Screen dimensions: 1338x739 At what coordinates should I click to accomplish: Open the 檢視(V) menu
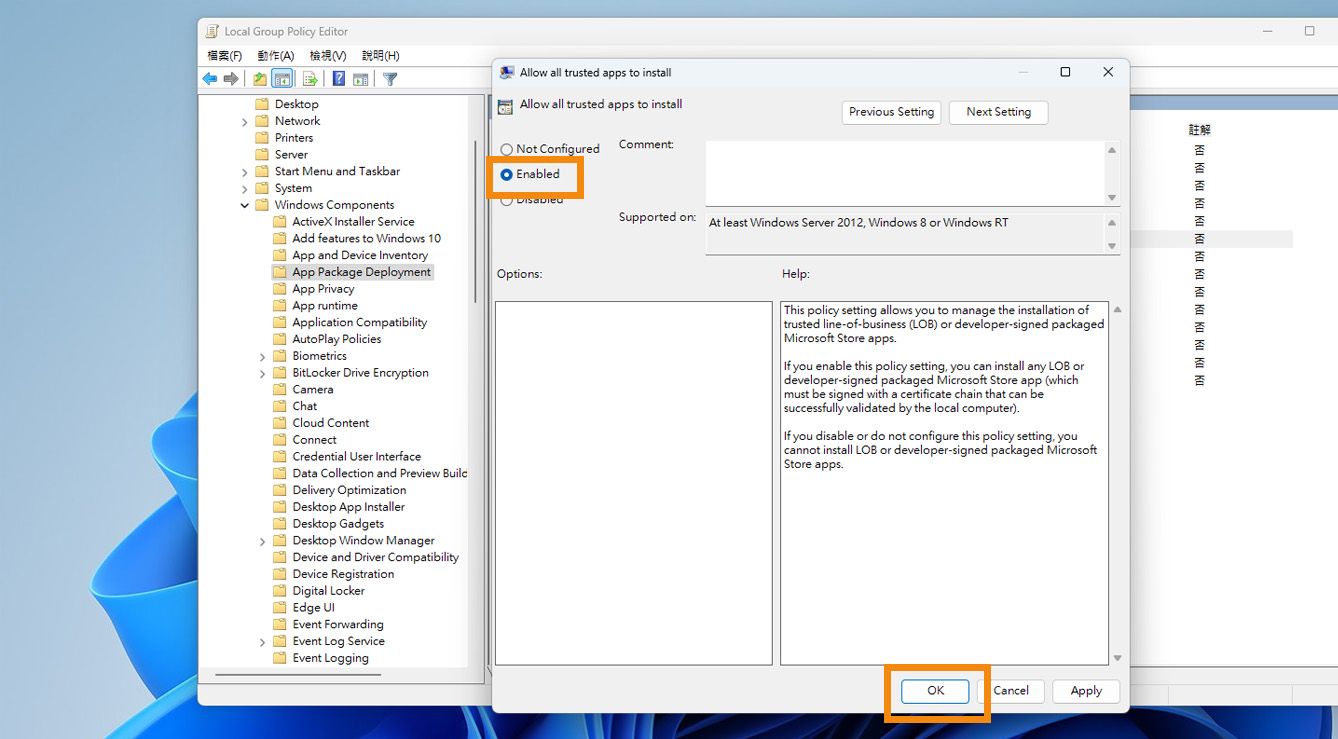pyautogui.click(x=328, y=56)
